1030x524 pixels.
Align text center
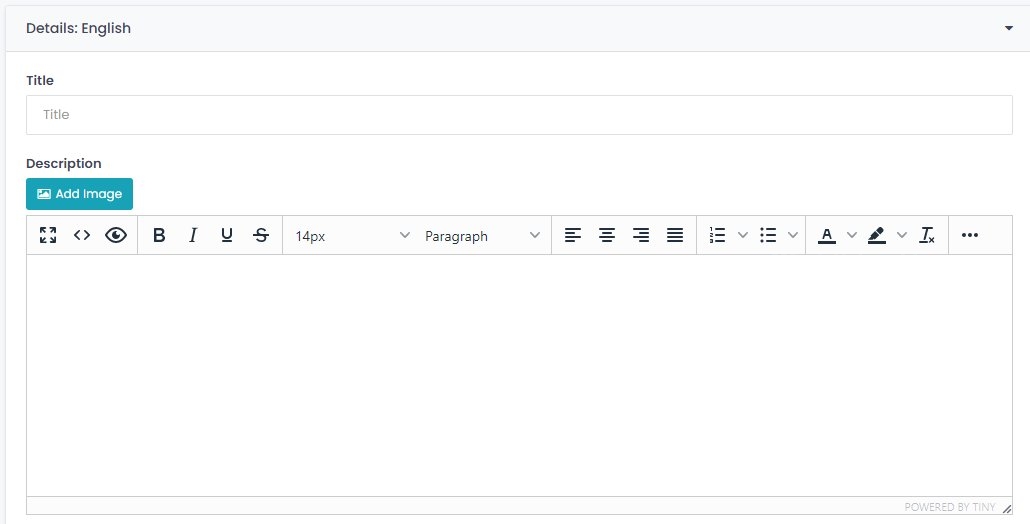[608, 235]
